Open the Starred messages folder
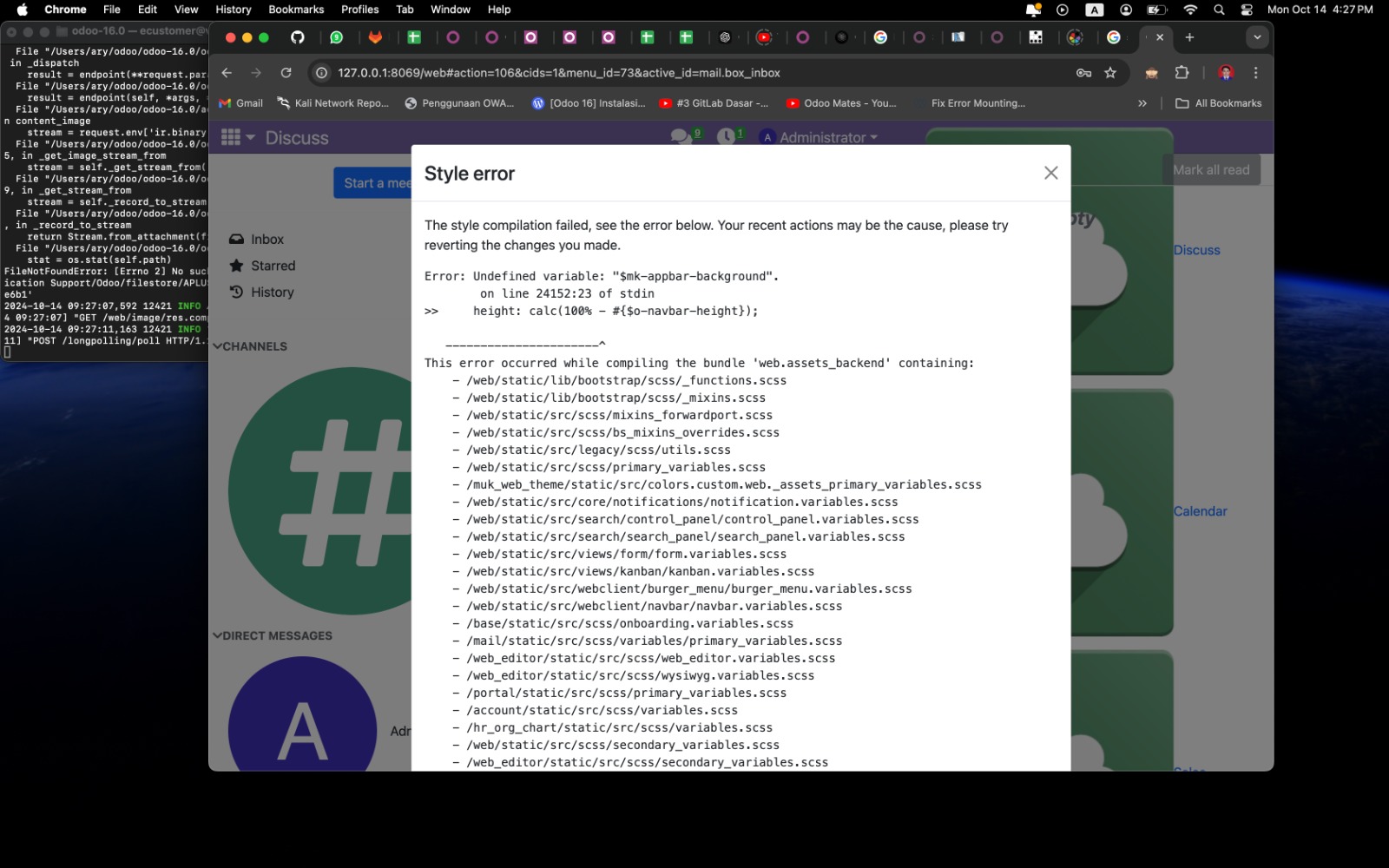This screenshot has height=868, width=1389. click(x=273, y=266)
